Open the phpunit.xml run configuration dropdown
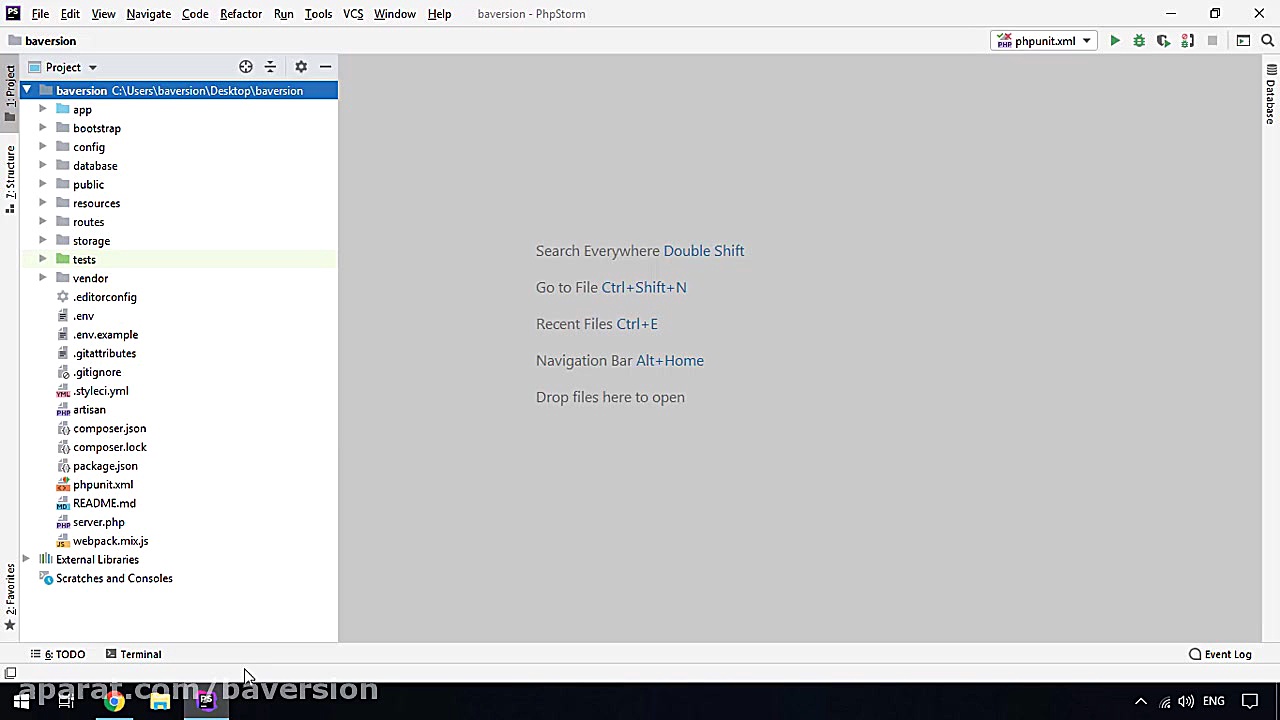The height and width of the screenshot is (720, 1280). click(x=1043, y=41)
